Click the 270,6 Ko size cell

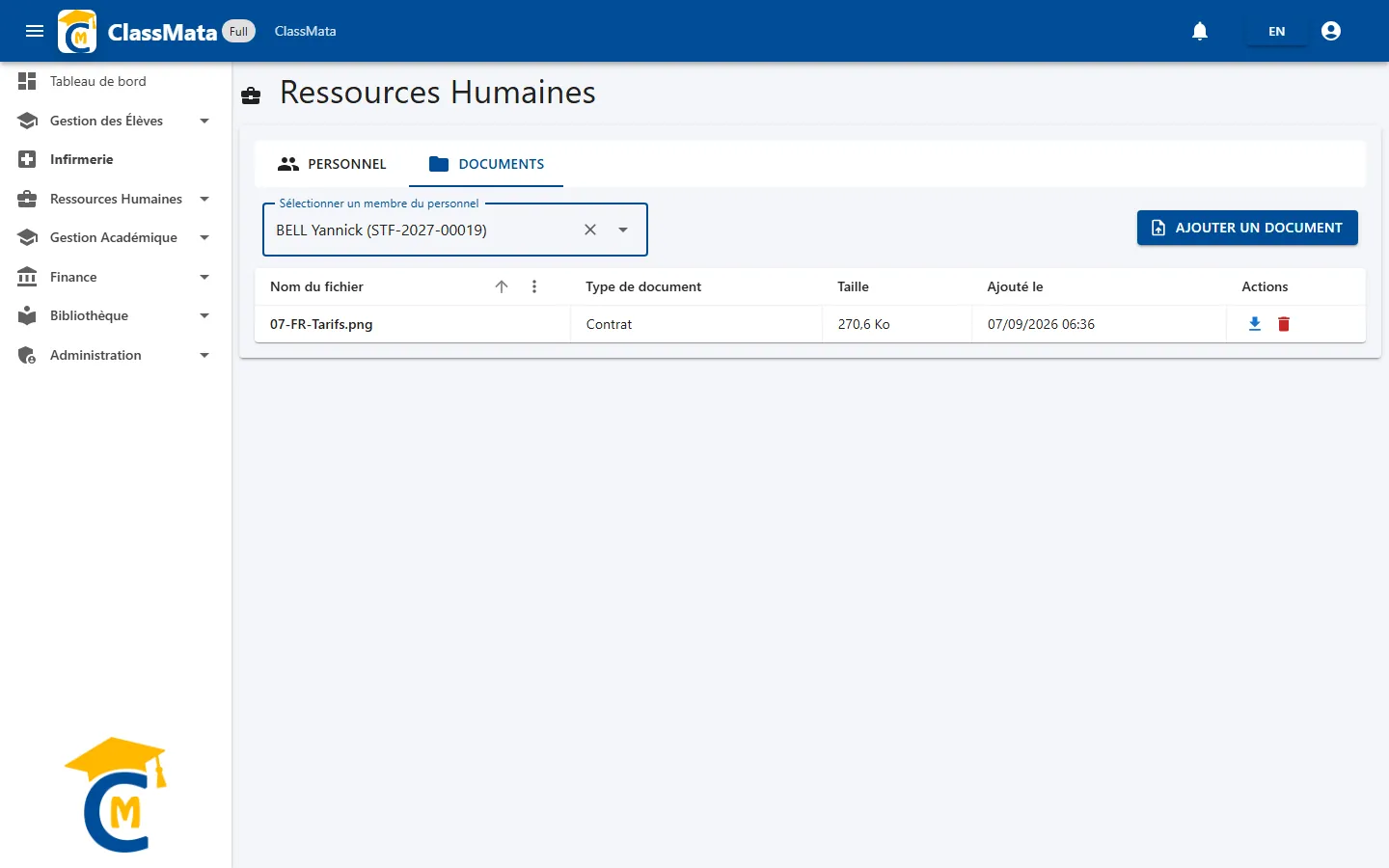(897, 324)
